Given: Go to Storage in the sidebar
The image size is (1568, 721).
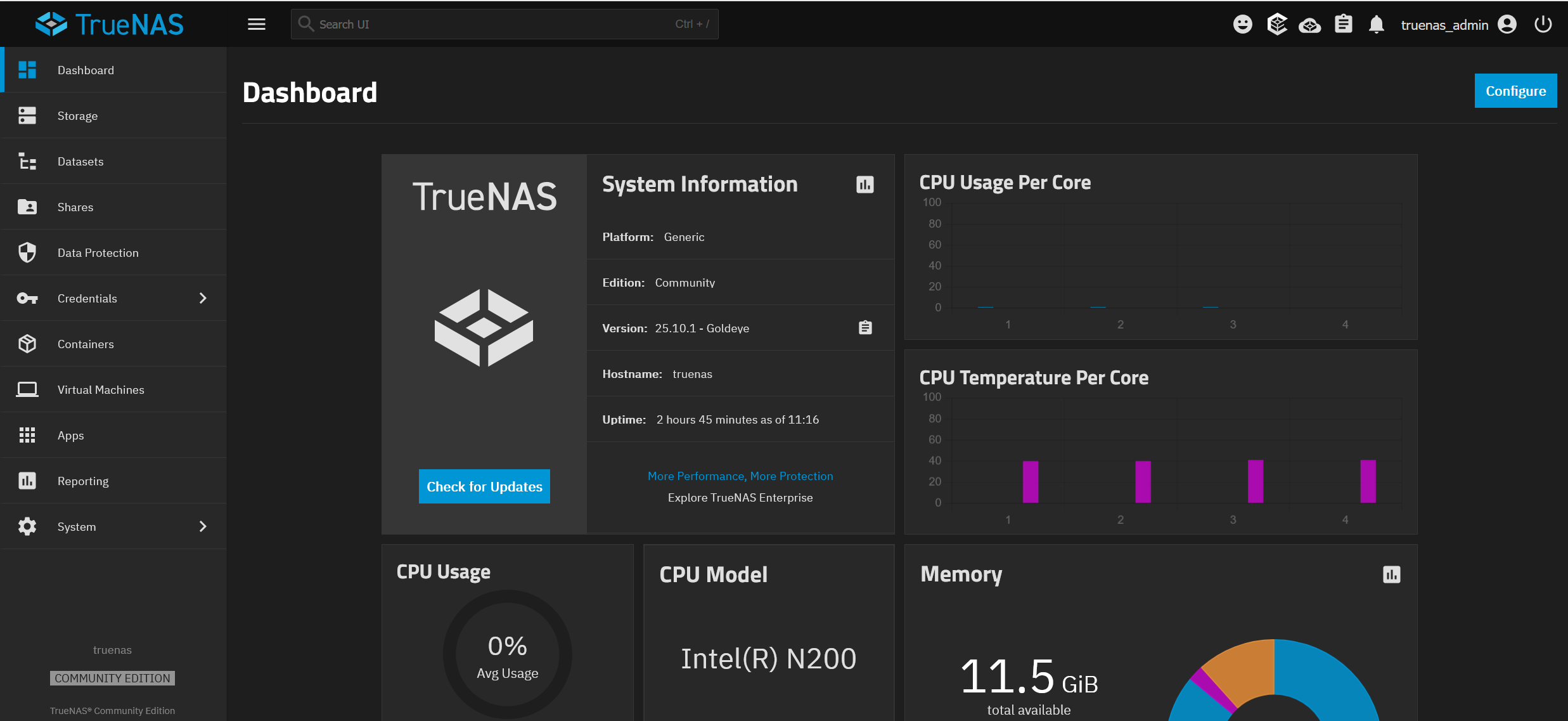Looking at the screenshot, I should pyautogui.click(x=77, y=115).
